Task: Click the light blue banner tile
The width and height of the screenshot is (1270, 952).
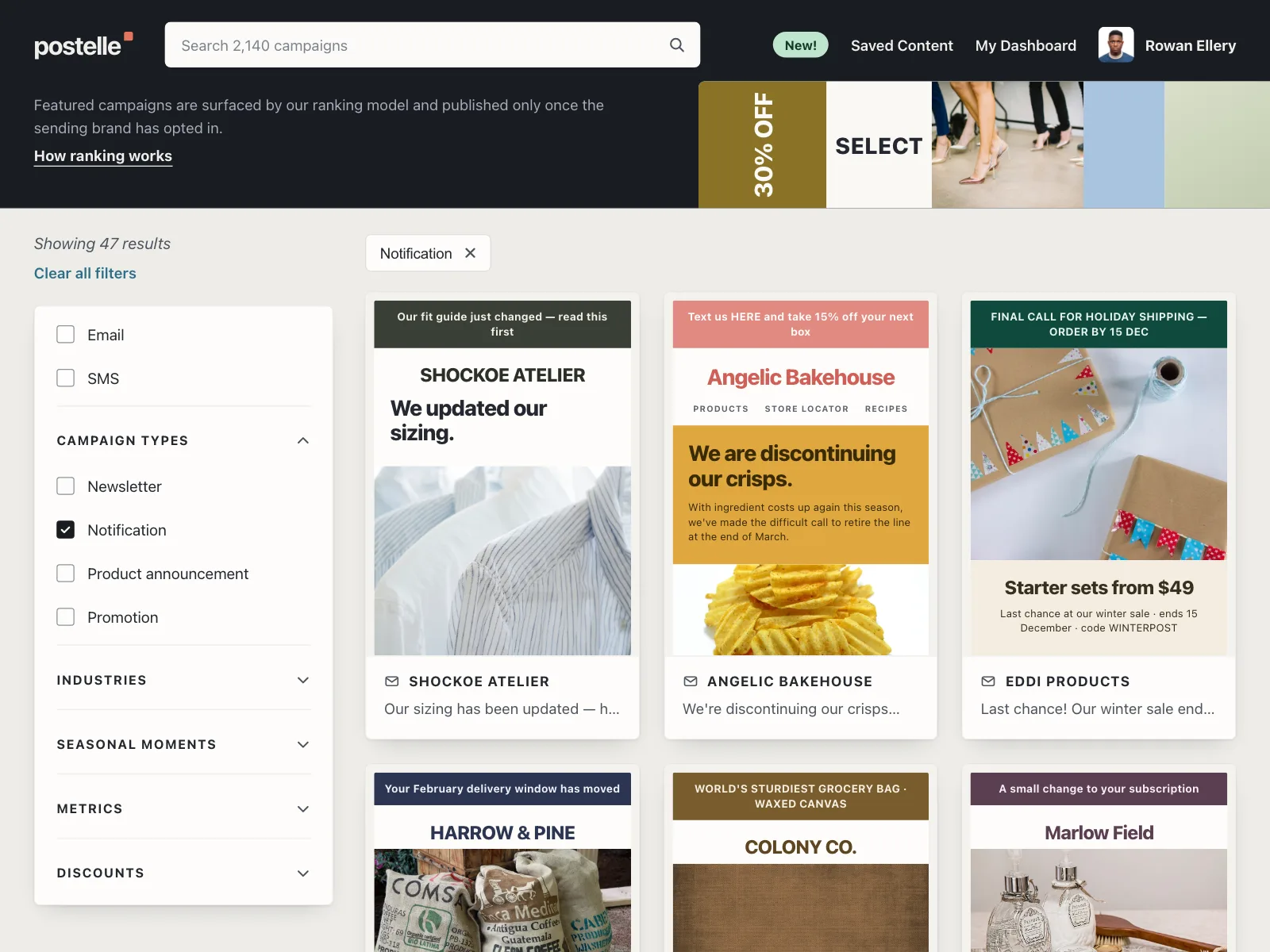Action: coord(1124,144)
